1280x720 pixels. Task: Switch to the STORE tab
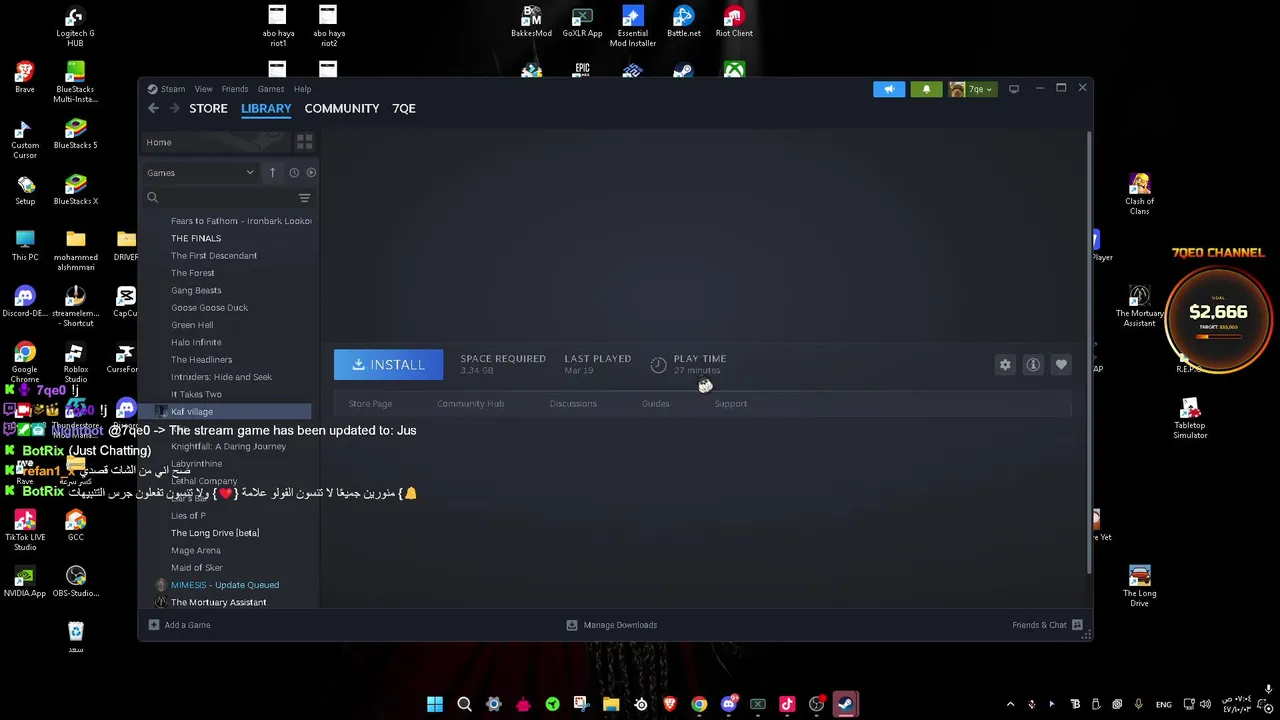tap(208, 108)
